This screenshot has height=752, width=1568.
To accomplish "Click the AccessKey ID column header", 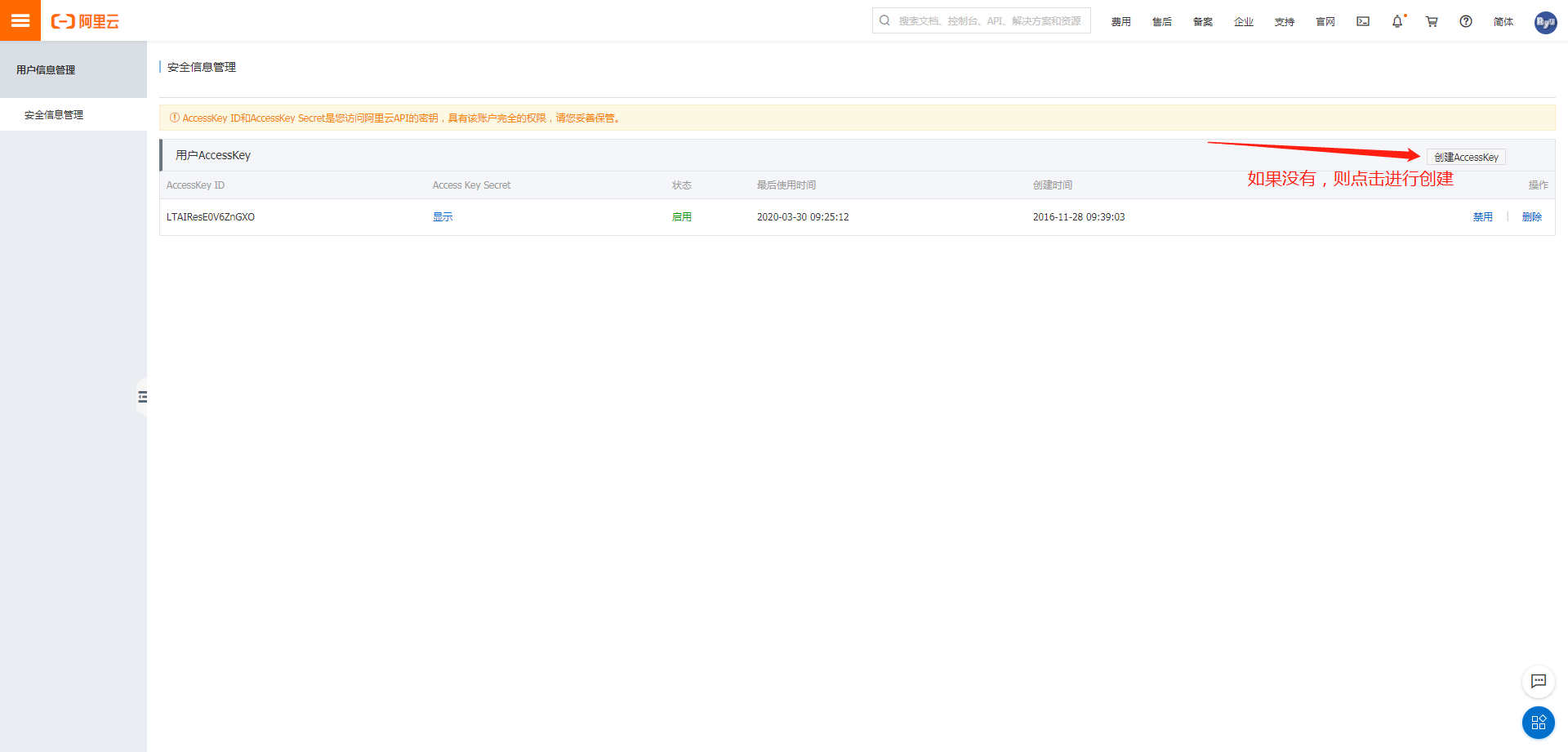I will [x=195, y=185].
